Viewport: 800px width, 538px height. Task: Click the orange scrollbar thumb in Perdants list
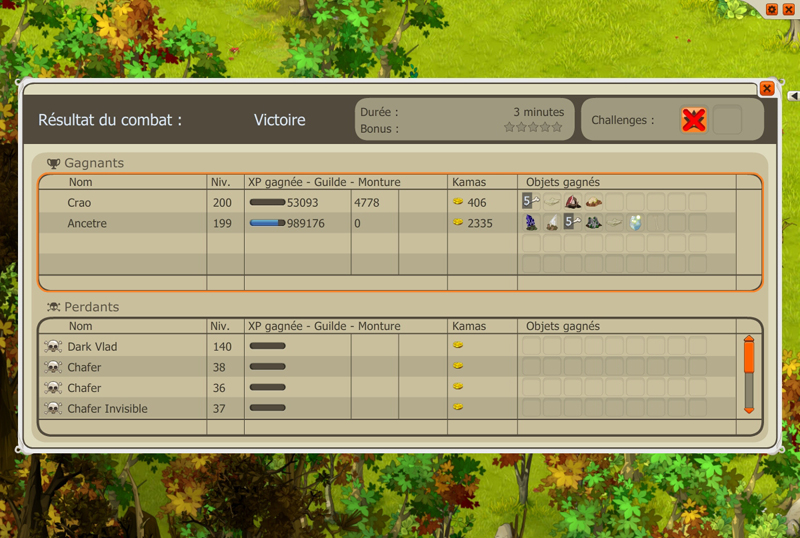[x=749, y=357]
